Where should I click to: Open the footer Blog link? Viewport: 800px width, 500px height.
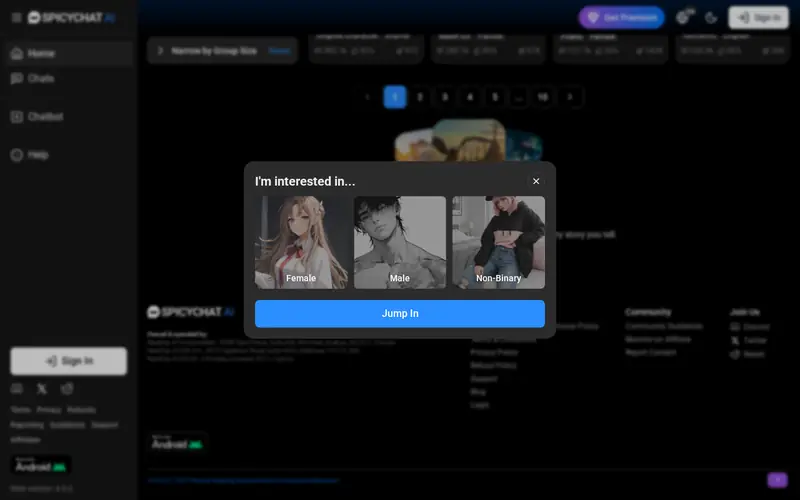point(478,392)
